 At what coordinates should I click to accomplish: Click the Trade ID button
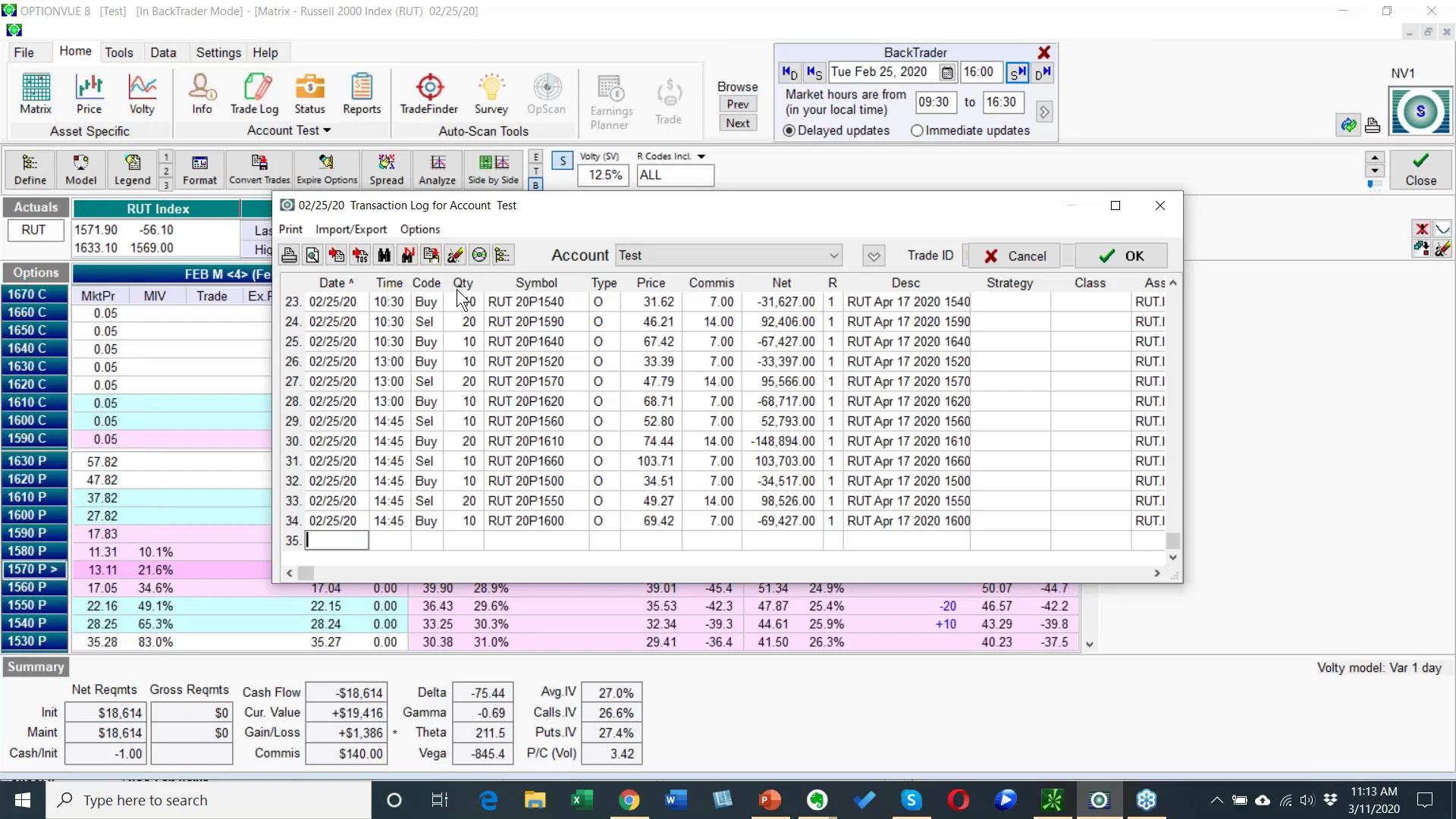(930, 256)
